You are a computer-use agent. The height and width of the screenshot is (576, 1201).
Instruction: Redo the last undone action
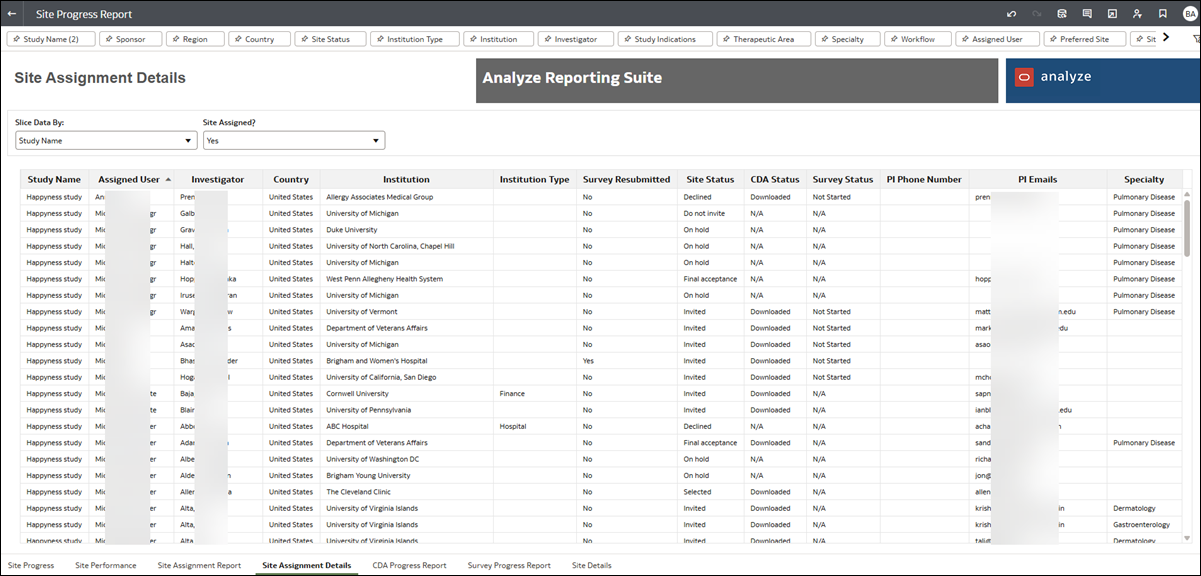coord(1037,14)
